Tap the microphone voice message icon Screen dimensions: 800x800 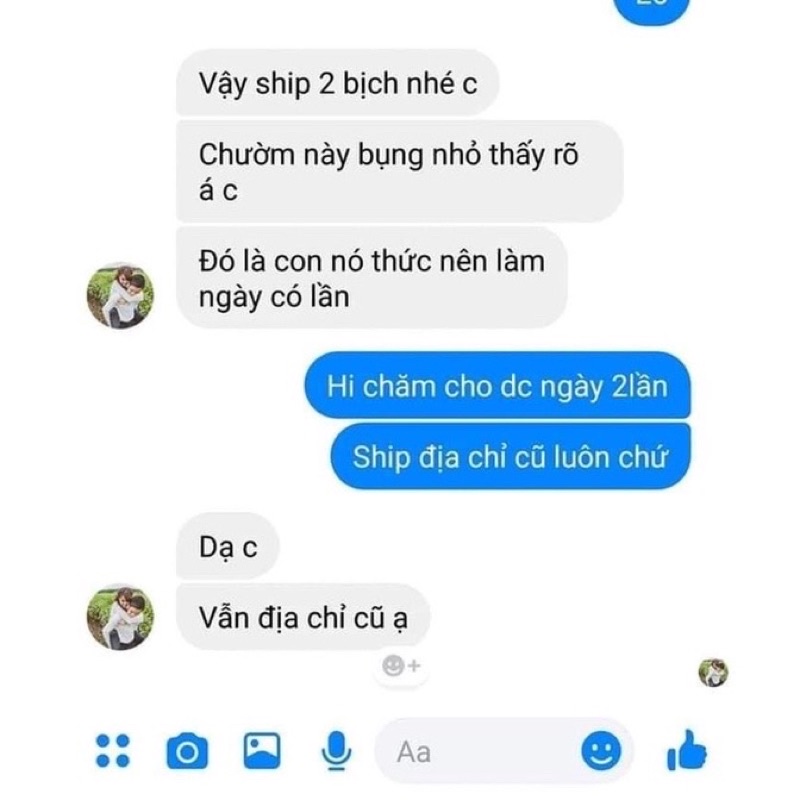(336, 751)
